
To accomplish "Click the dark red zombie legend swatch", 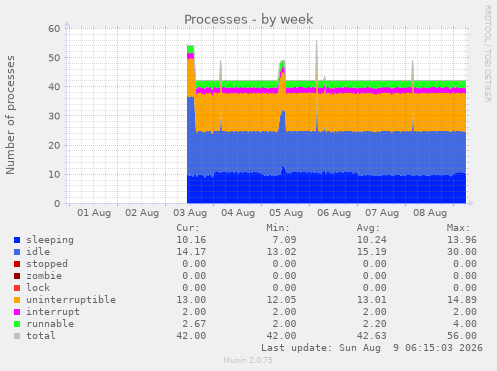I will click(x=17, y=276).
